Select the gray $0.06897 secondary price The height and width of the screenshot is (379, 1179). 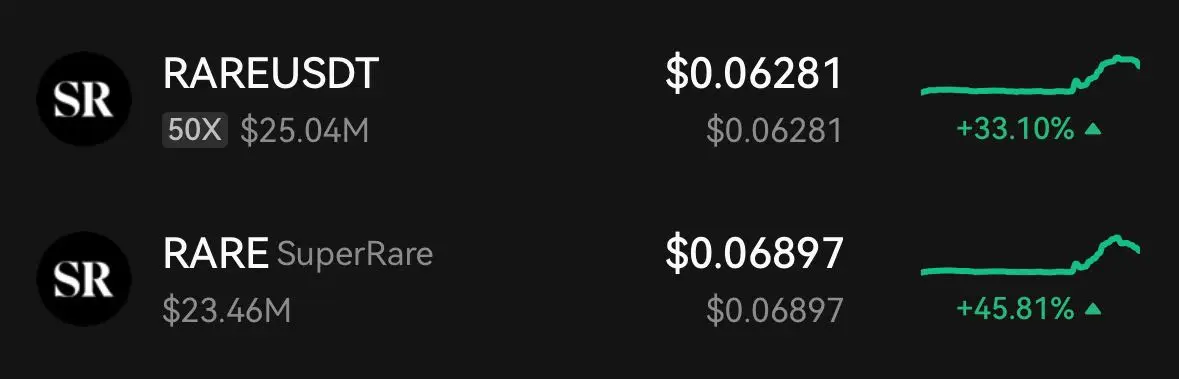coord(774,311)
